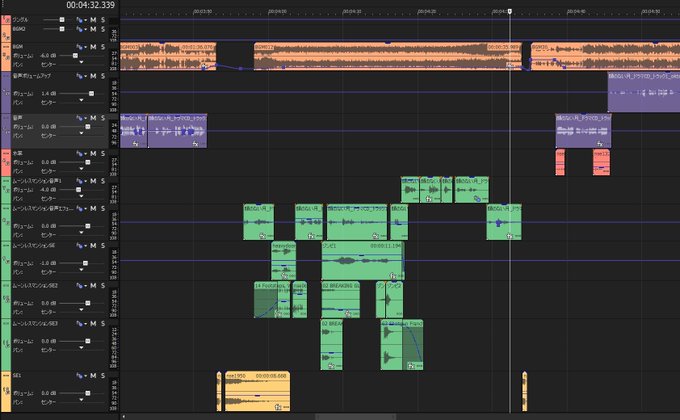Select the purple clip in 音声ボリュームアップ track

pyautogui.click(x=644, y=92)
